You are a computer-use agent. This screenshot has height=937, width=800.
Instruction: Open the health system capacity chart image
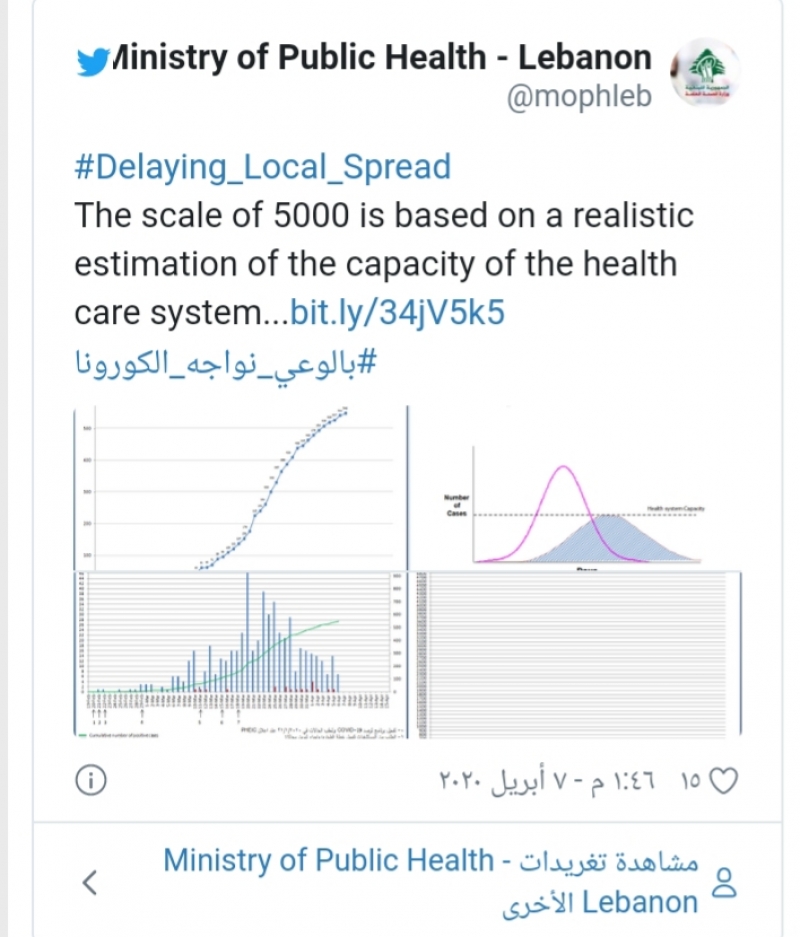(x=577, y=488)
